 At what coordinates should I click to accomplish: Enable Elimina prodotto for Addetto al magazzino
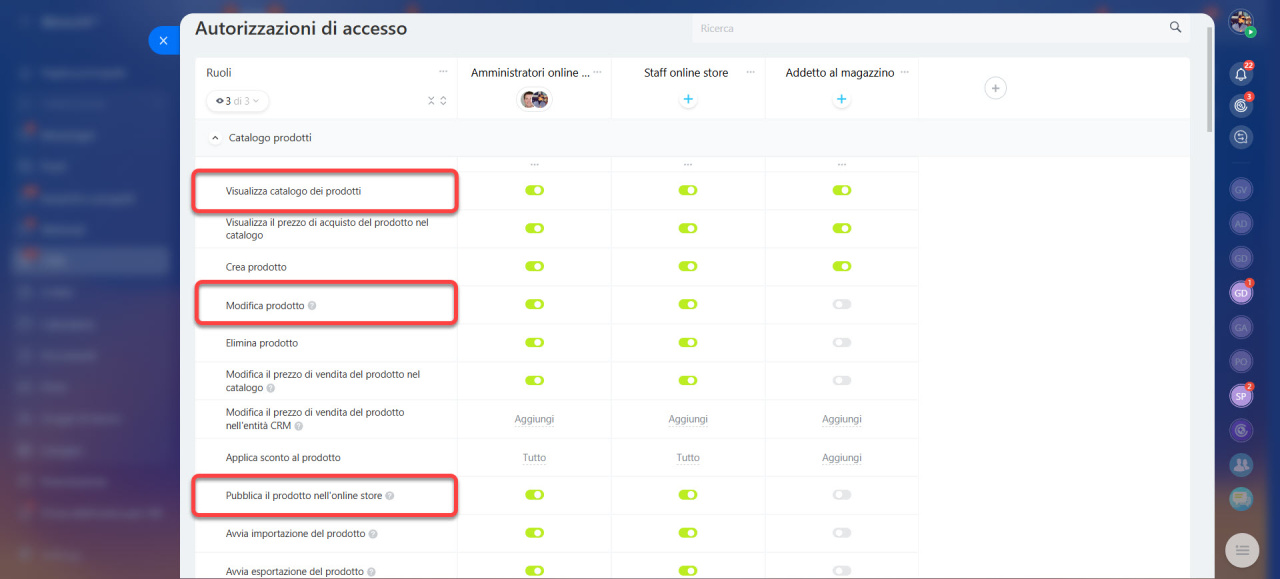(841, 342)
